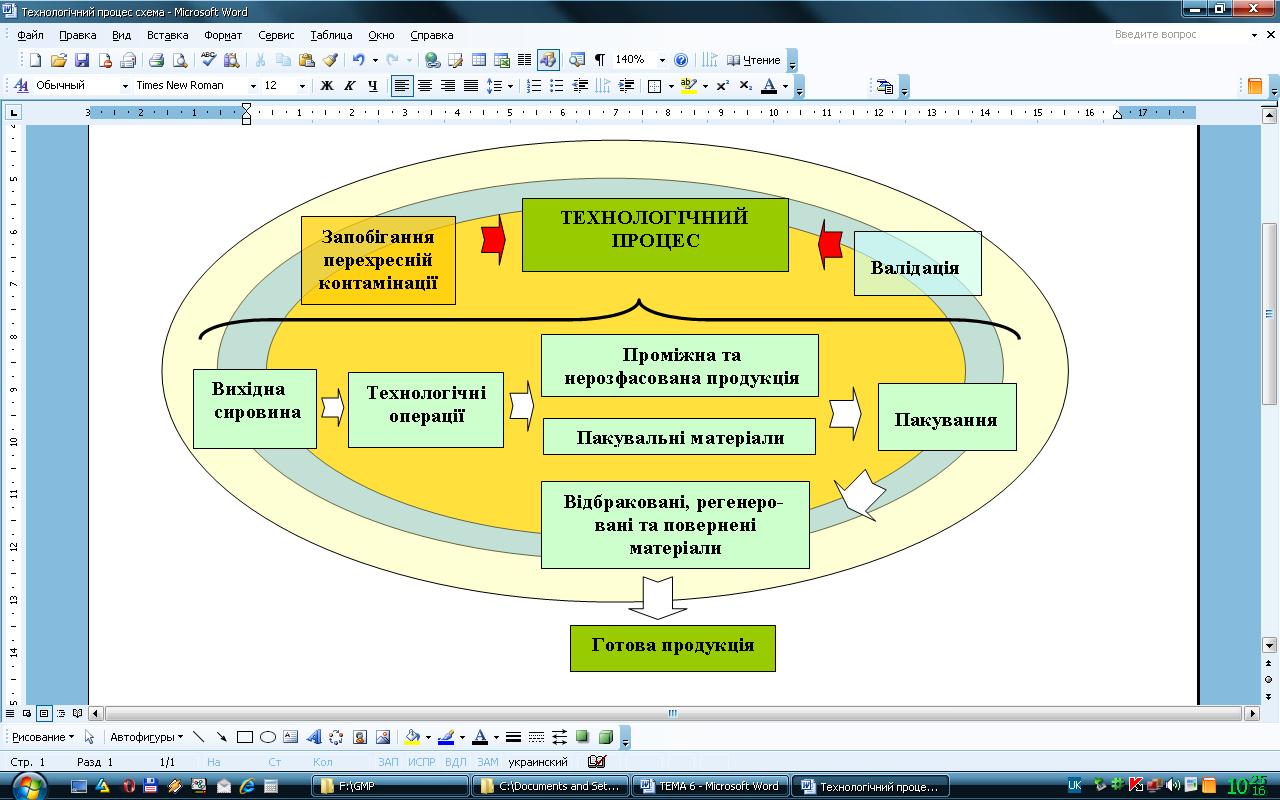Screen dimensions: 1280x800
Task: Toggle underline formatting (Ч)
Action: [372, 86]
